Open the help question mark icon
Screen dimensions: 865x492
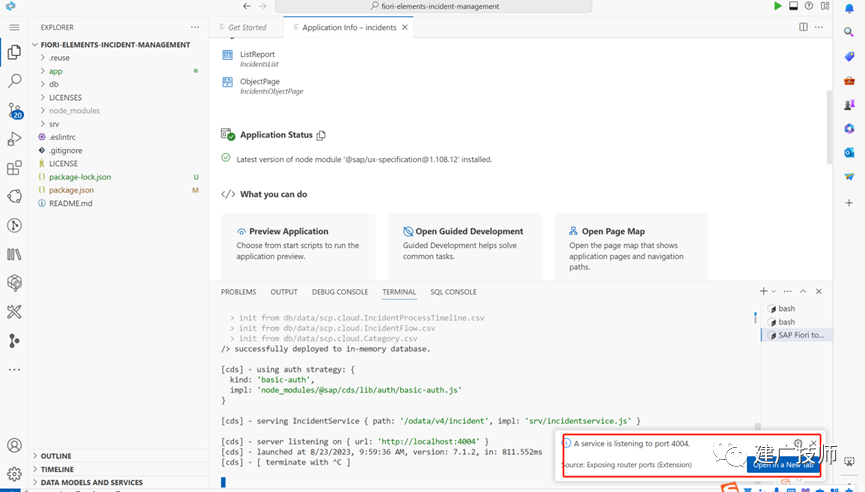809,6
